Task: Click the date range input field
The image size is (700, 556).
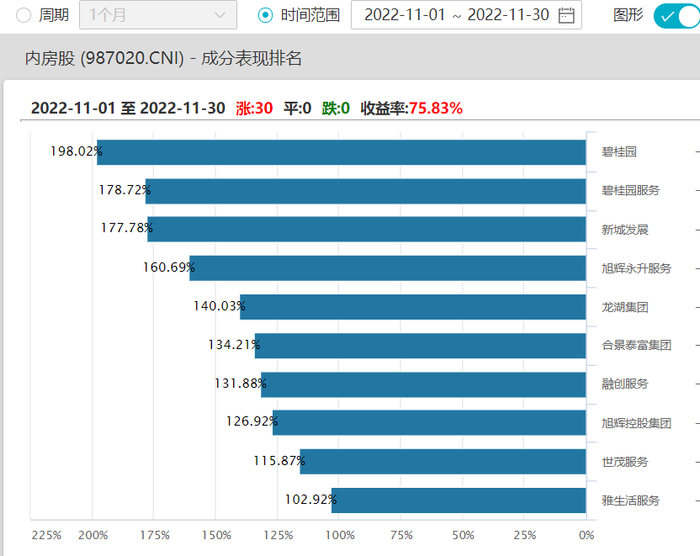Action: click(x=466, y=15)
